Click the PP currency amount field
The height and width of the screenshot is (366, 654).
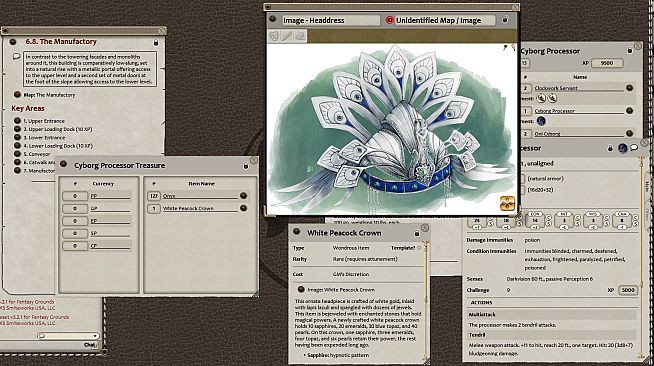(75, 196)
